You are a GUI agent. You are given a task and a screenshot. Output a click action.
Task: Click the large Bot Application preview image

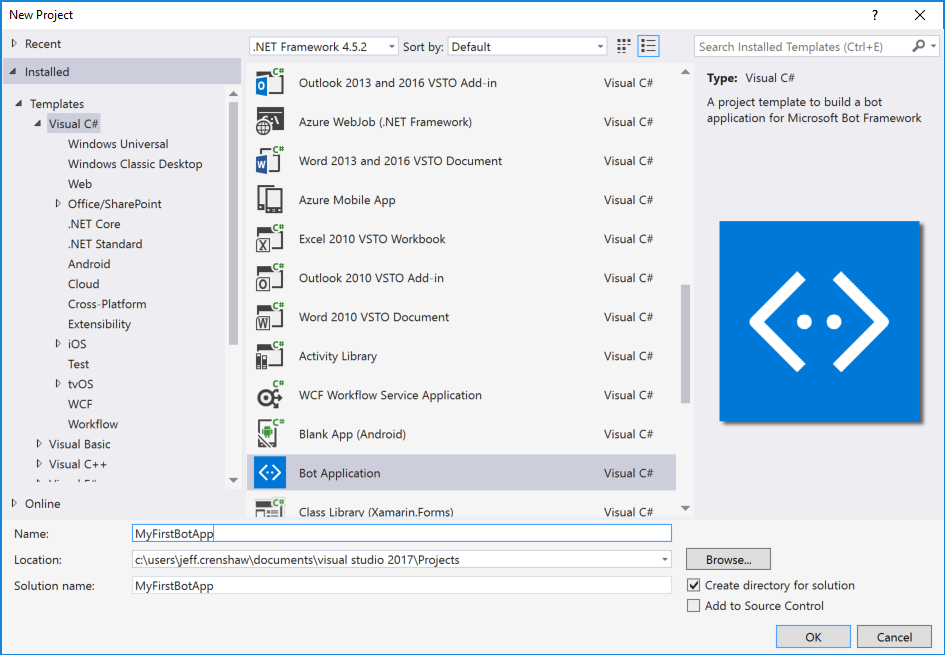pos(820,321)
